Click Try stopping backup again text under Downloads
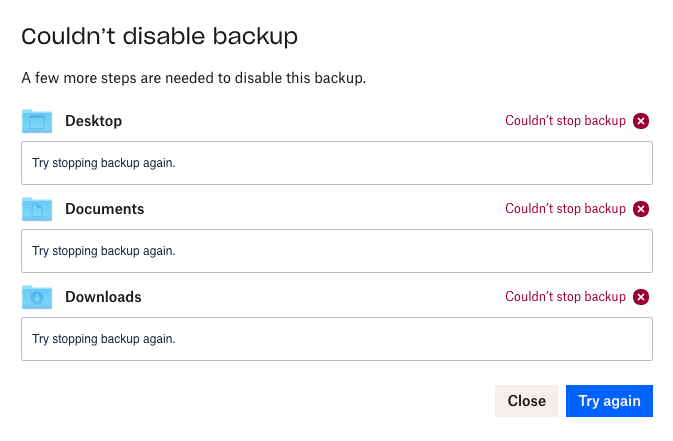Viewport: 673px width, 441px height. [103, 339]
